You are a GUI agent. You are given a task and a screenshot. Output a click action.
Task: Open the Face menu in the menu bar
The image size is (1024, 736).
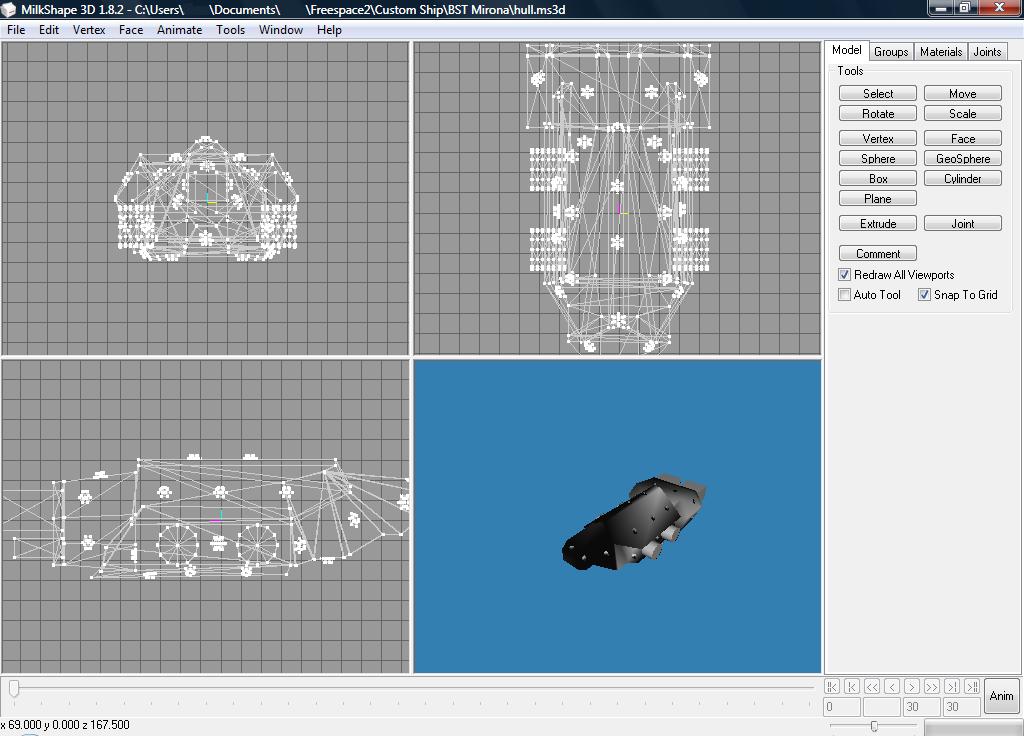click(x=131, y=30)
